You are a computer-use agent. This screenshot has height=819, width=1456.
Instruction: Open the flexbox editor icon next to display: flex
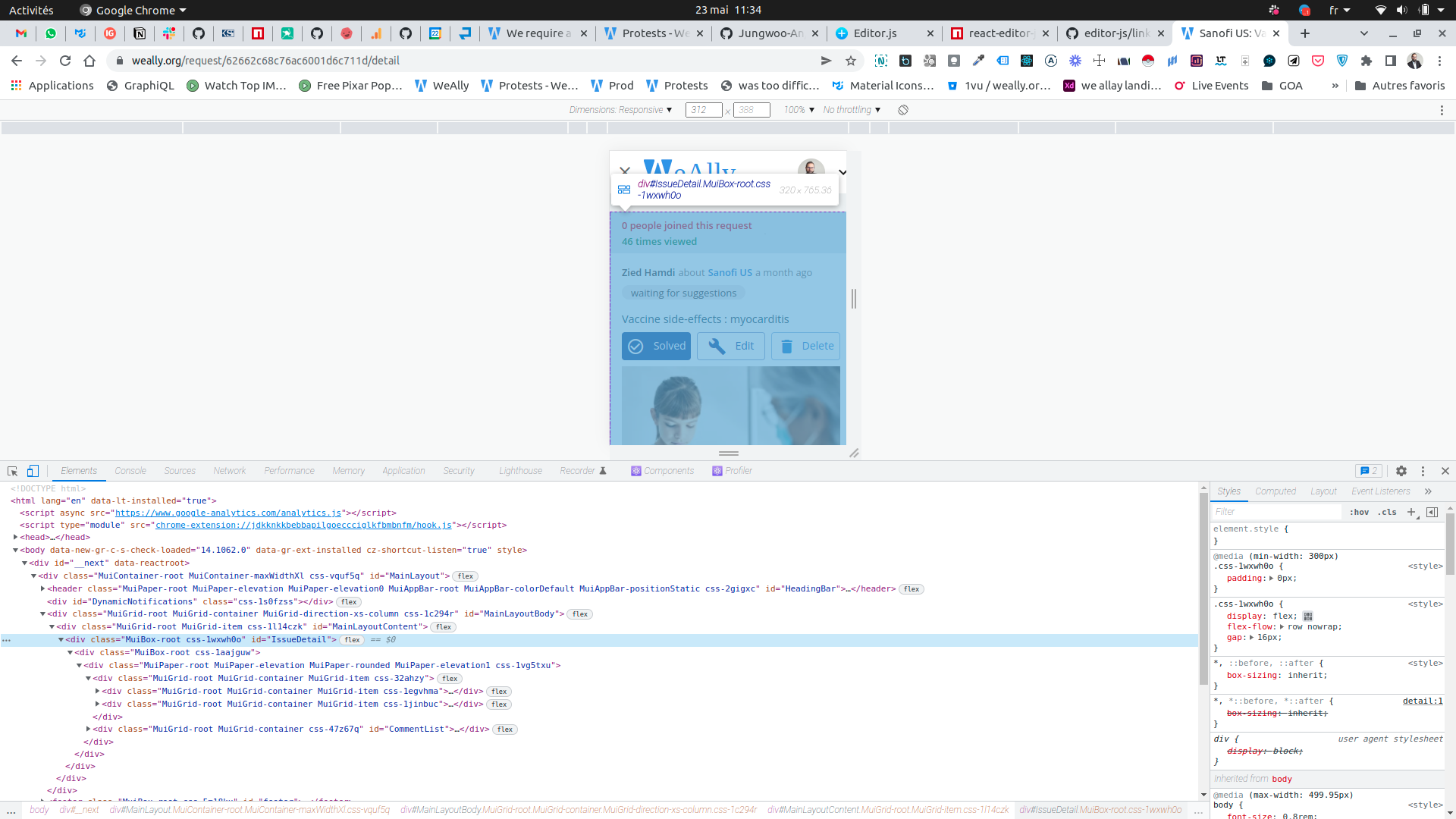1308,617
